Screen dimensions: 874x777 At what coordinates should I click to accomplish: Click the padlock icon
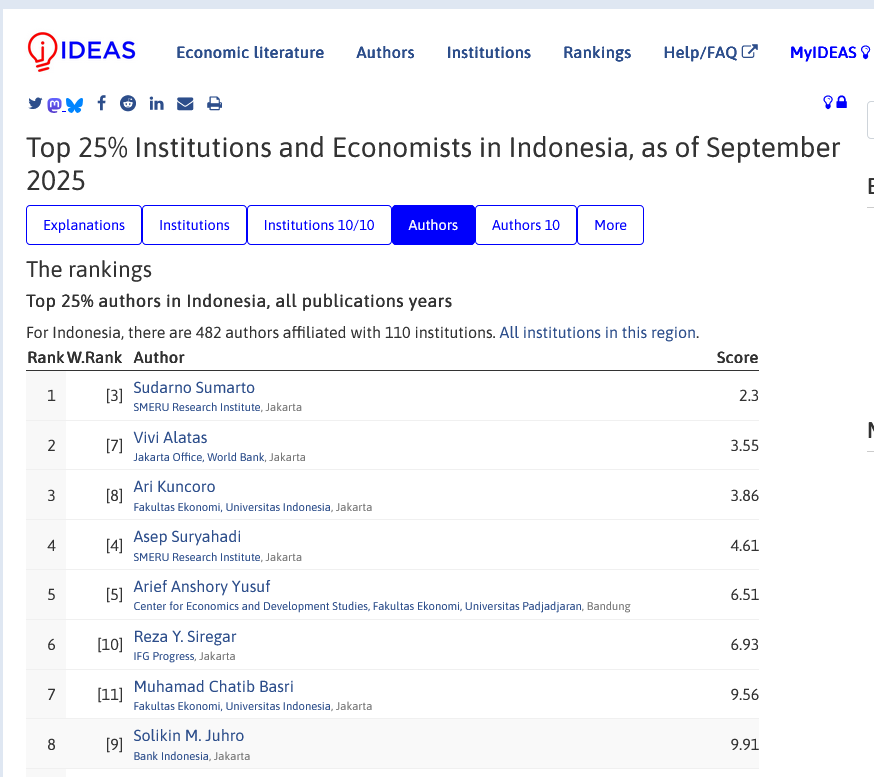[x=842, y=102]
